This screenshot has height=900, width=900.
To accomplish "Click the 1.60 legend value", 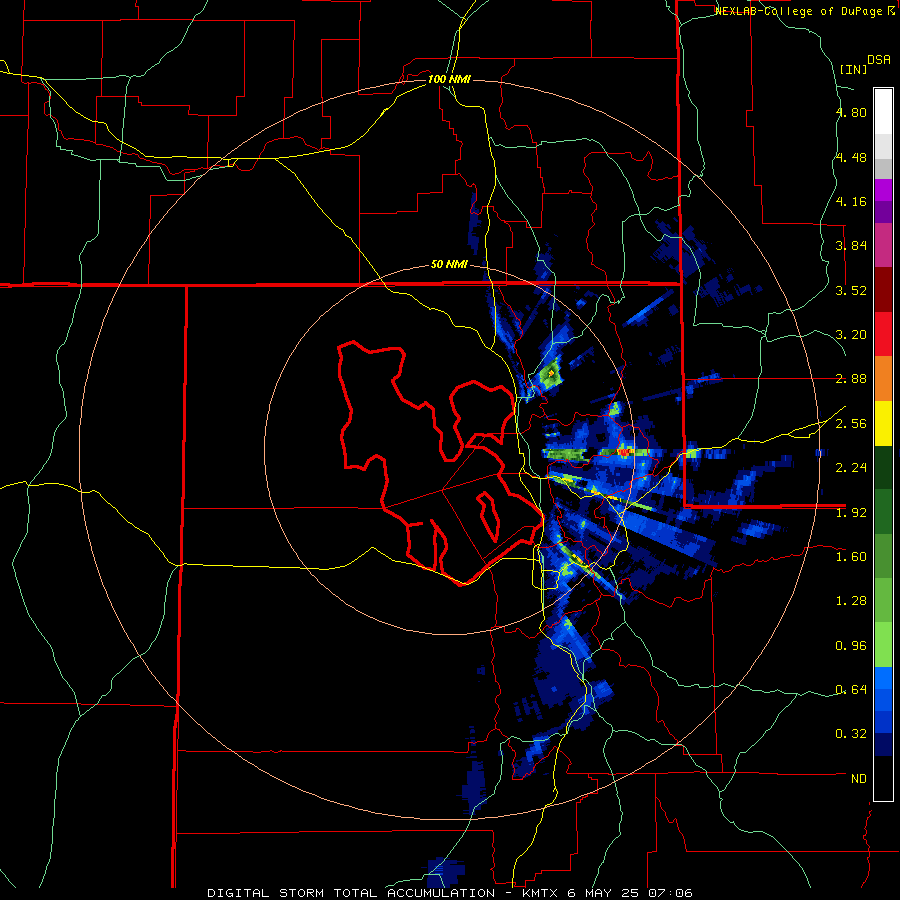I will coord(851,557).
